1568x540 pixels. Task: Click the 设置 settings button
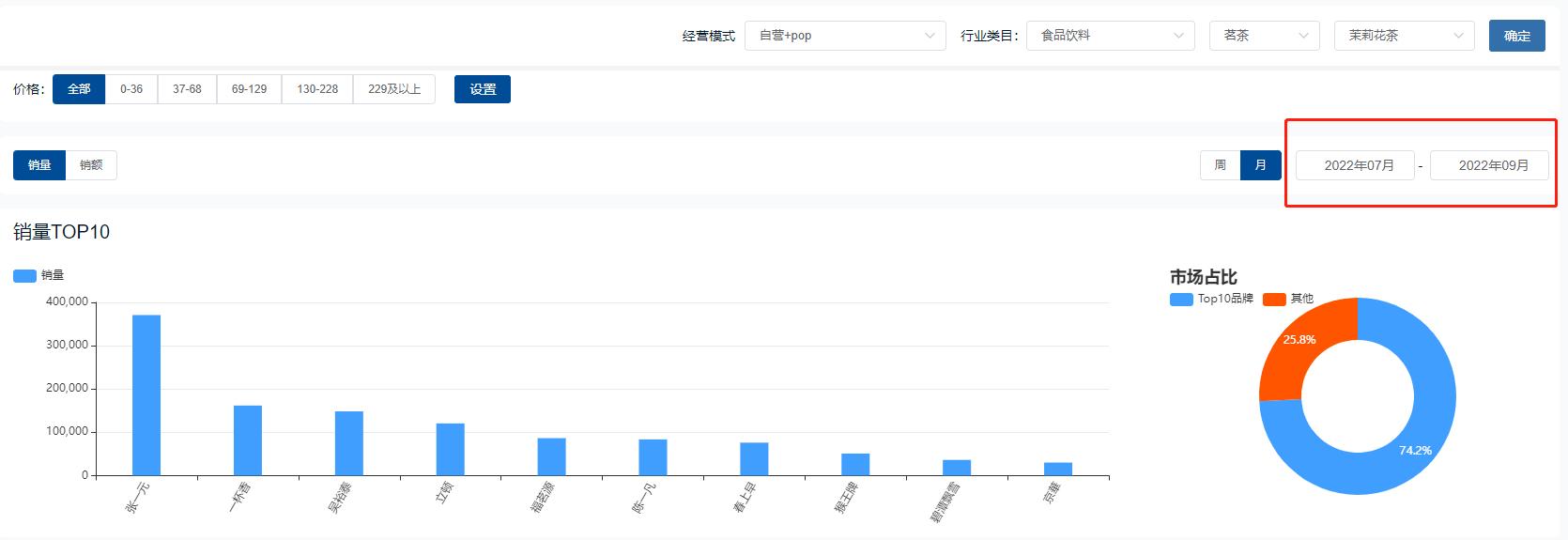[x=483, y=89]
